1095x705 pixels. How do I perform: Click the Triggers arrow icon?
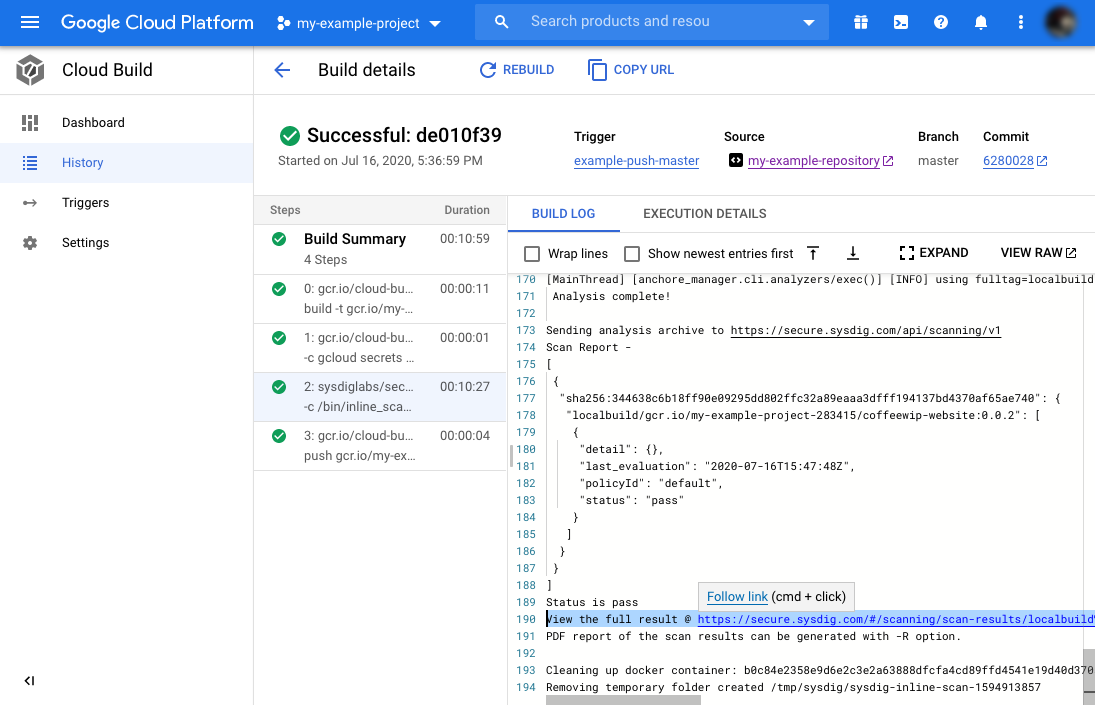(x=29, y=202)
